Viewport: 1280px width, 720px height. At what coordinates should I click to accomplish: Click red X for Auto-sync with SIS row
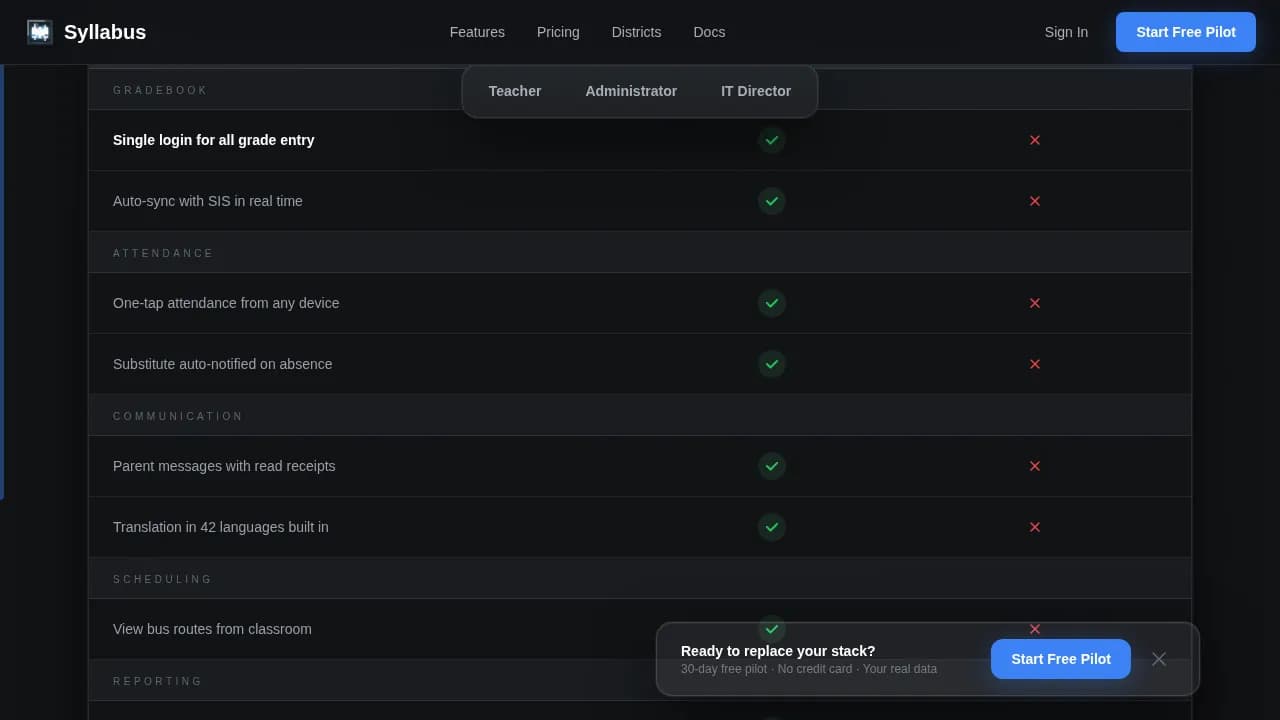tap(1035, 201)
